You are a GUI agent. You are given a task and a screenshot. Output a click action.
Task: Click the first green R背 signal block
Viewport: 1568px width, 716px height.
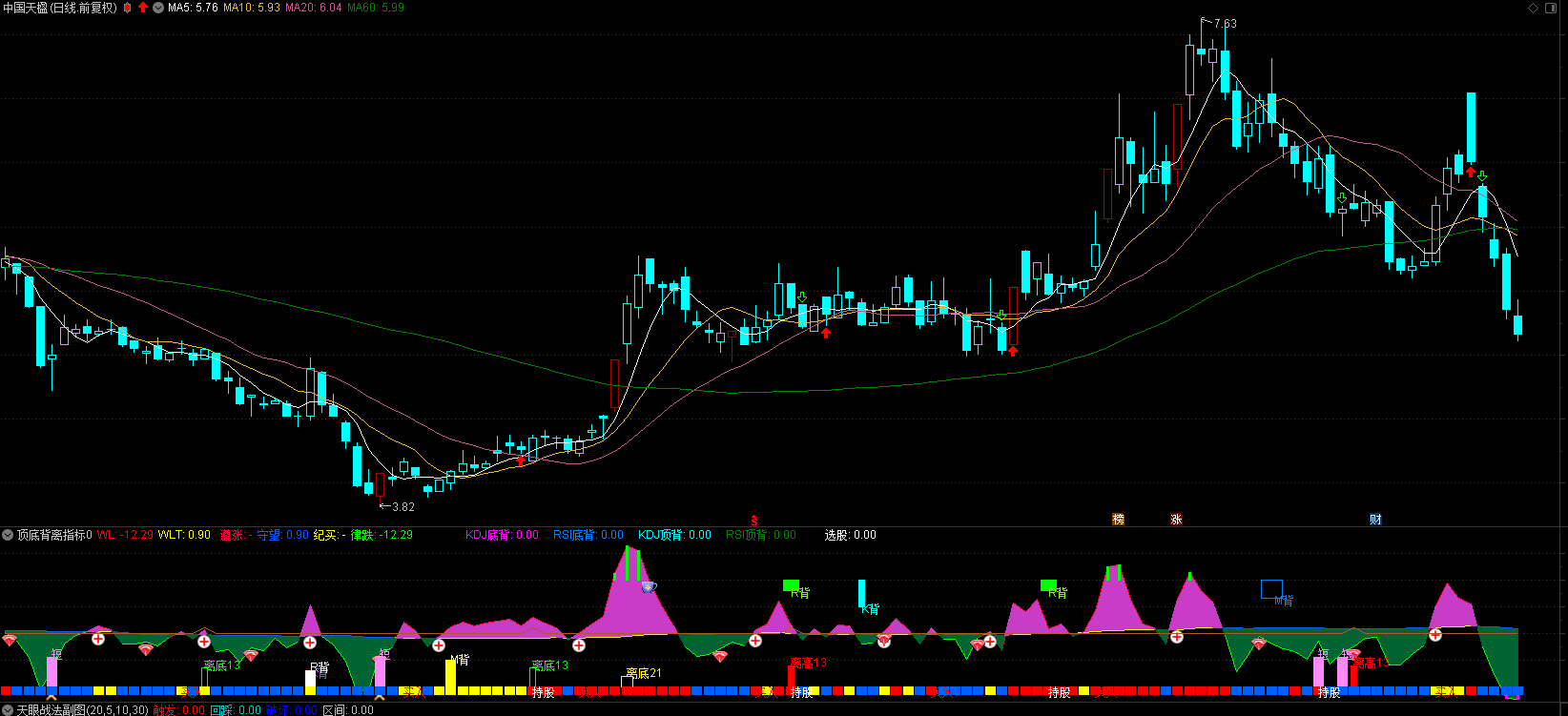point(791,584)
